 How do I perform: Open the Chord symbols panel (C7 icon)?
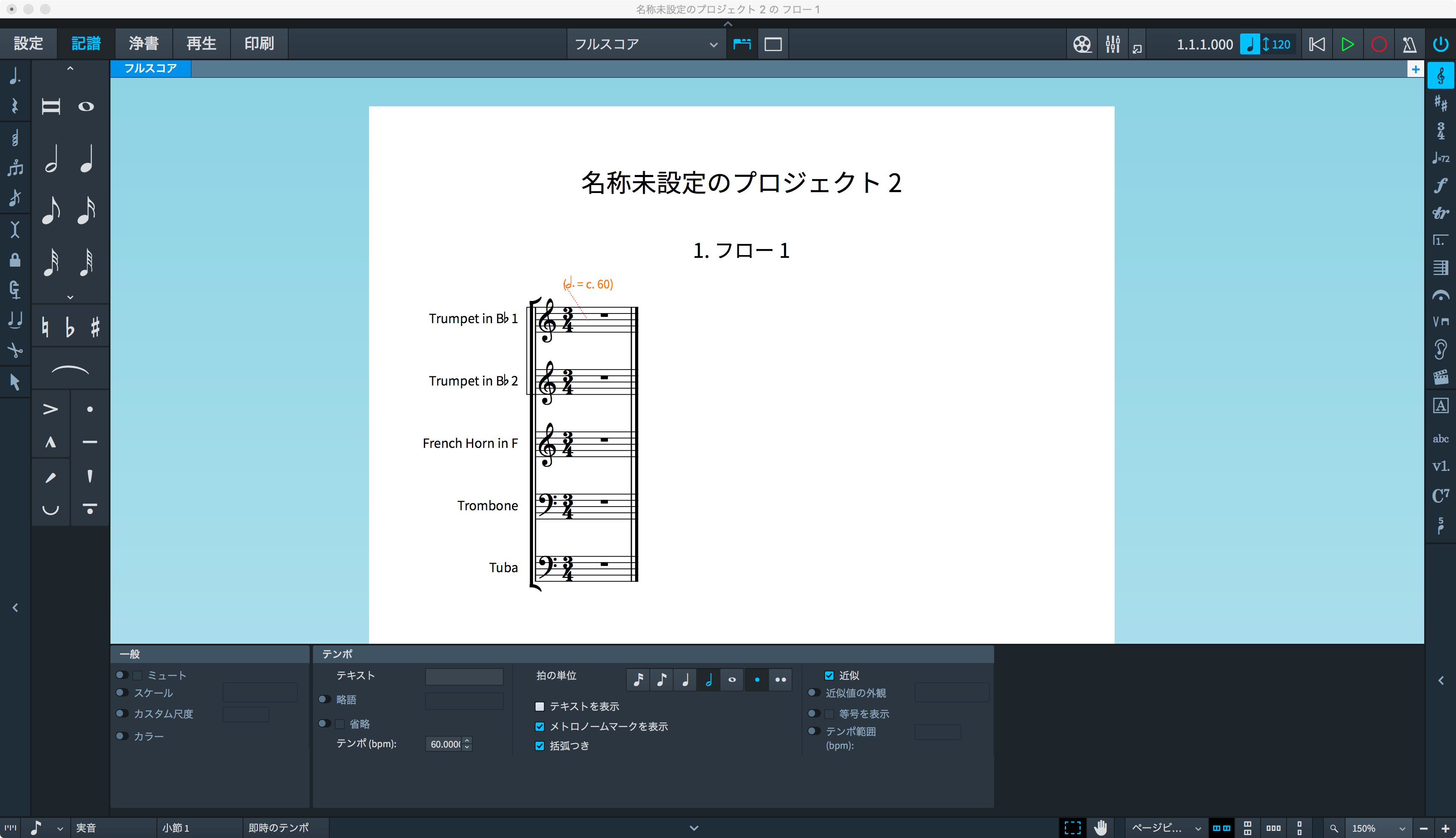pos(1441,495)
